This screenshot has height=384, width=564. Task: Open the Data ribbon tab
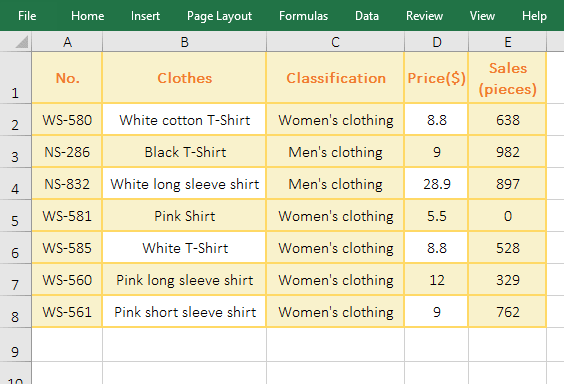pyautogui.click(x=367, y=16)
